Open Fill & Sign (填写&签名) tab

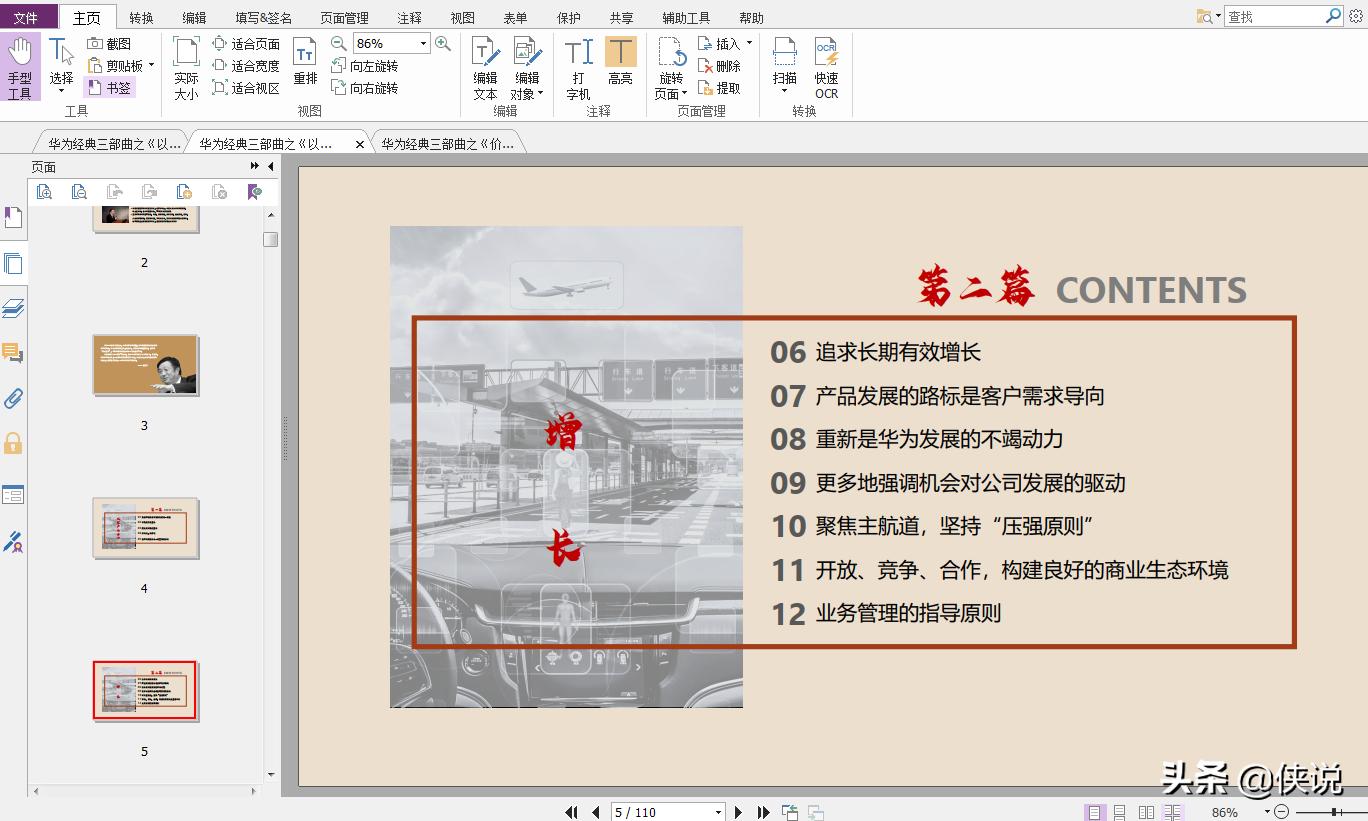pos(264,18)
